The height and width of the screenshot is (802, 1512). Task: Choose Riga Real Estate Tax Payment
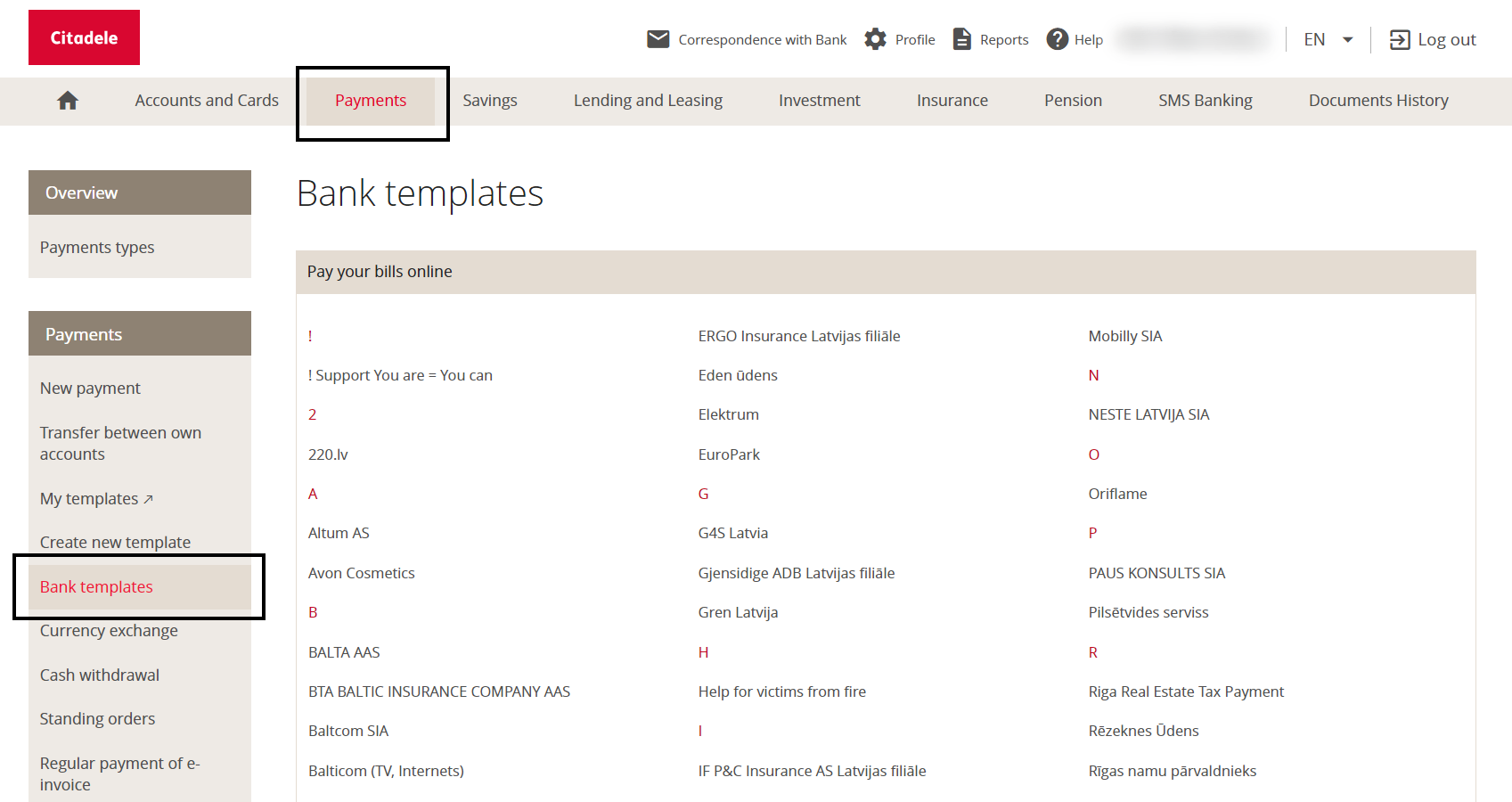(1186, 692)
